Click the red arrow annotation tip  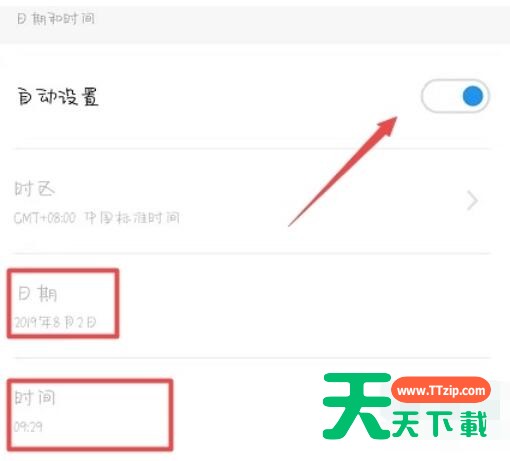[x=392, y=121]
